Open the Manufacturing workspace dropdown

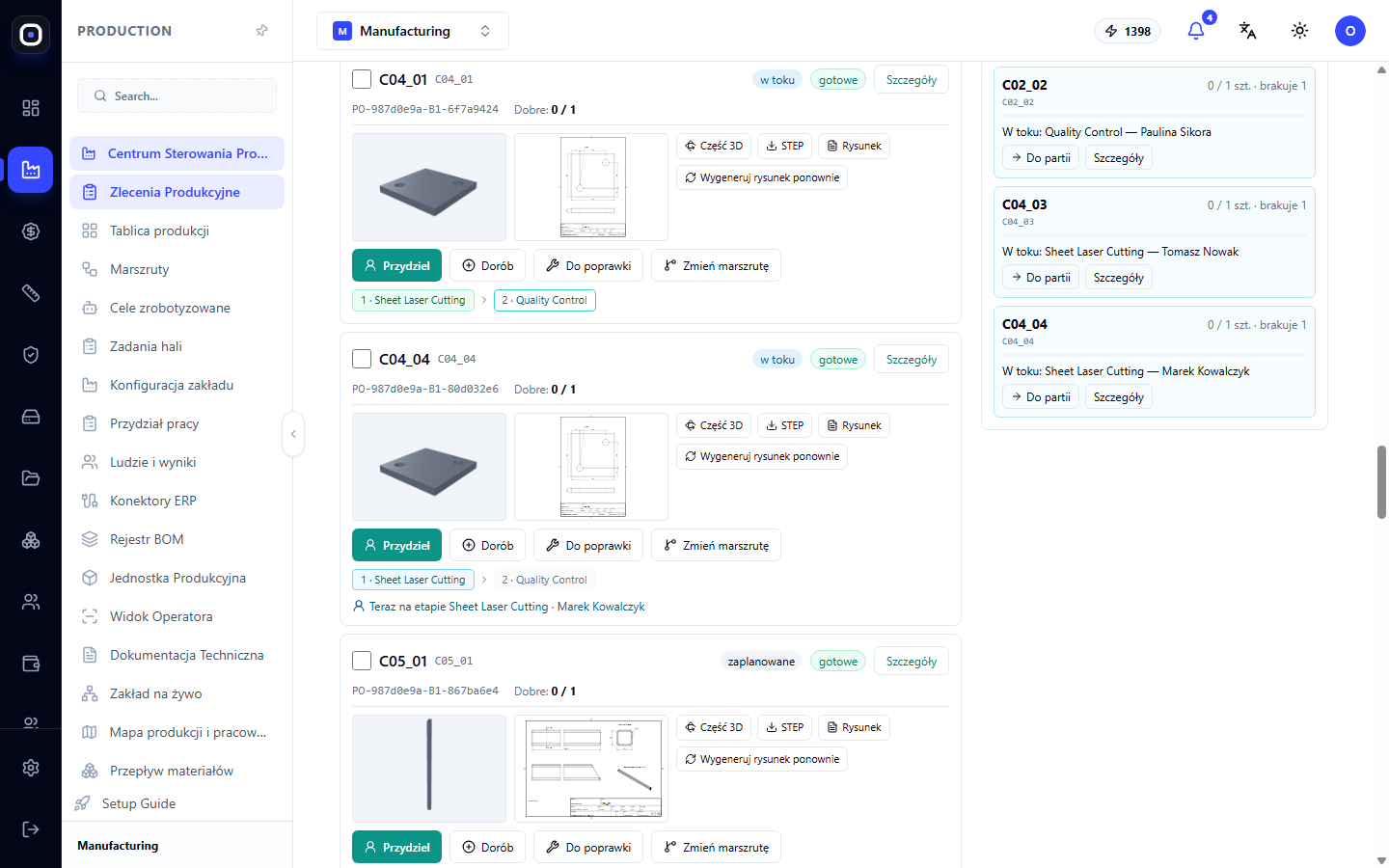(x=413, y=31)
